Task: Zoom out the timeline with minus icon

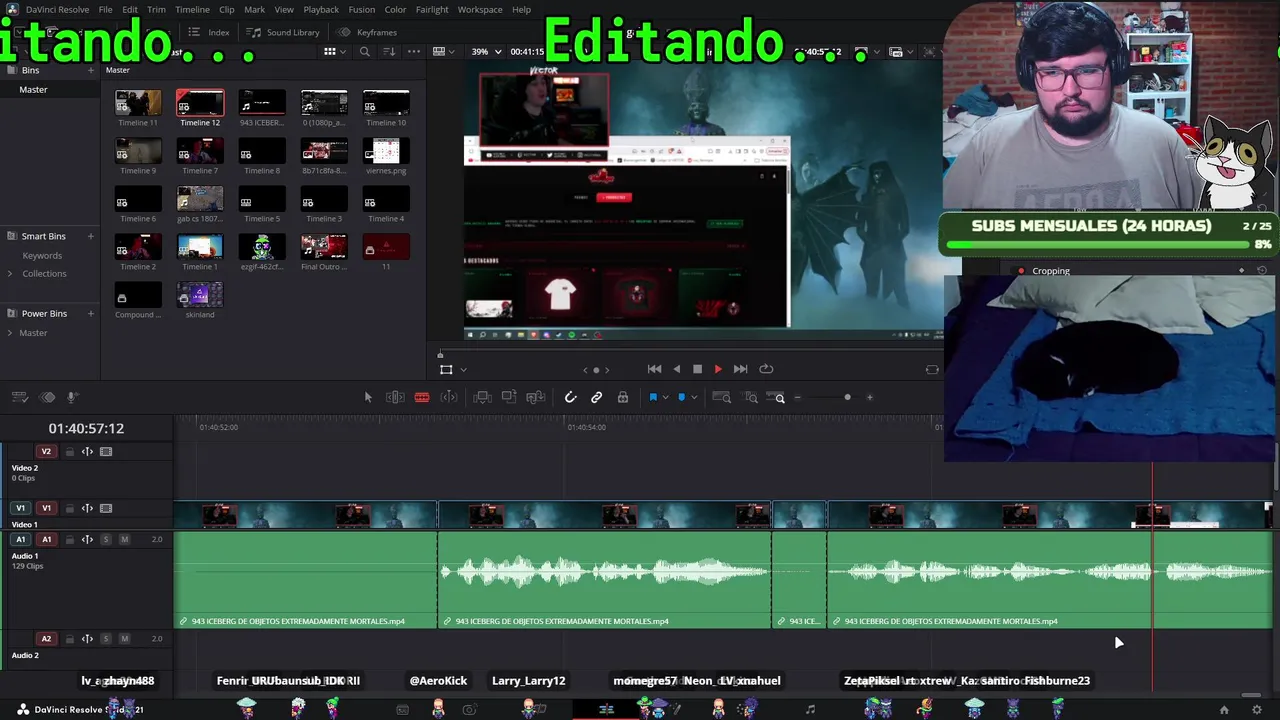Action: tap(797, 398)
